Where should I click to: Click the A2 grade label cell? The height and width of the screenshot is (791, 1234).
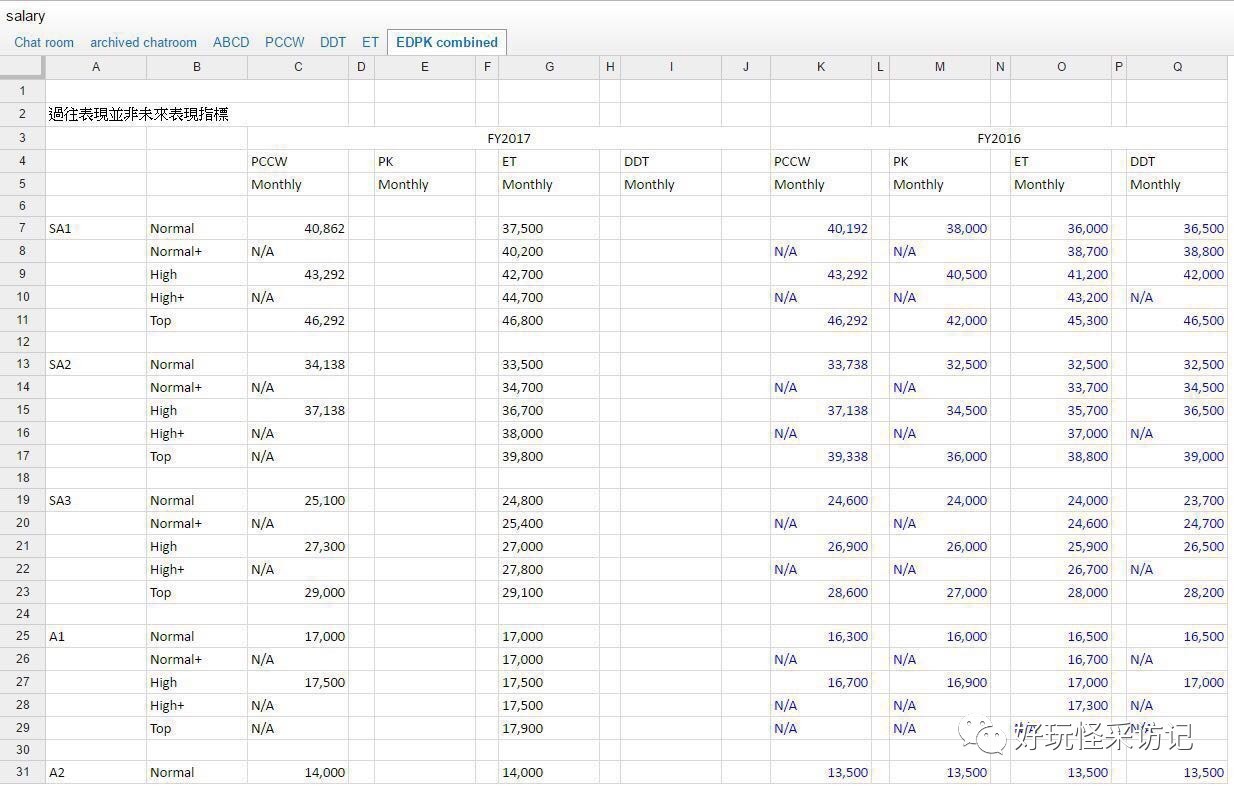96,772
